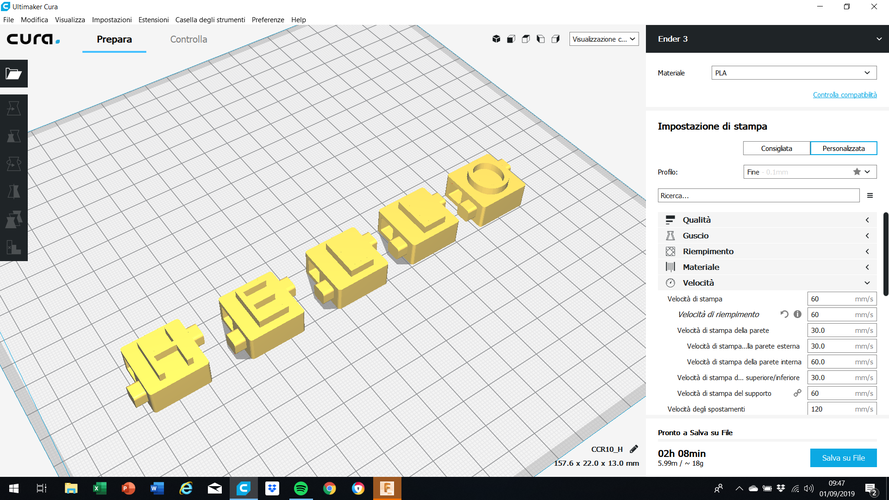Screen dimensions: 889x500
Task: Switch to front view cube icon
Action: [x=511, y=39]
